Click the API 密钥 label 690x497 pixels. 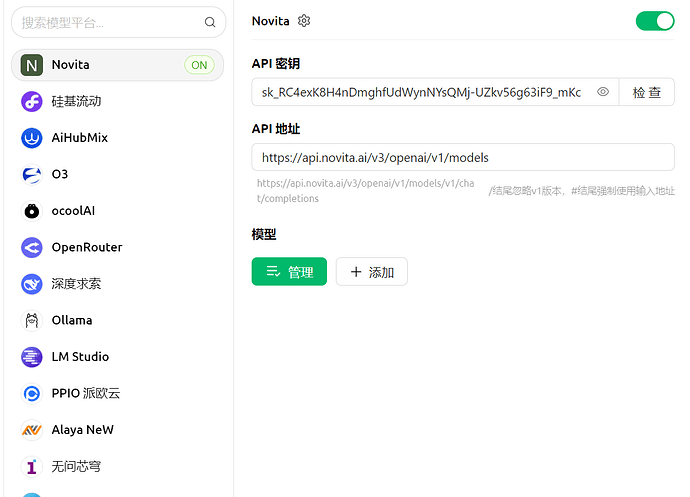(276, 64)
